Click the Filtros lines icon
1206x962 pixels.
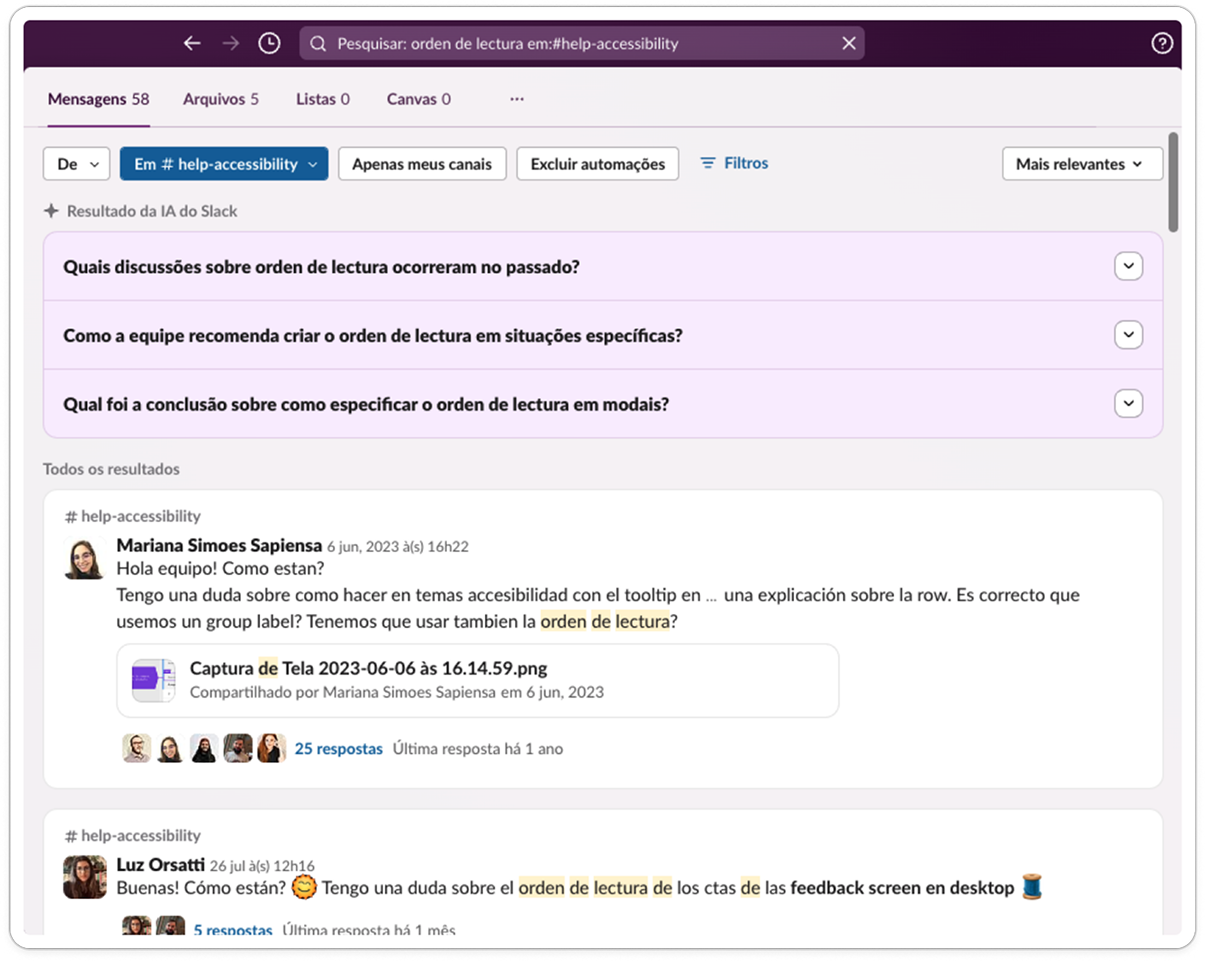pos(708,163)
